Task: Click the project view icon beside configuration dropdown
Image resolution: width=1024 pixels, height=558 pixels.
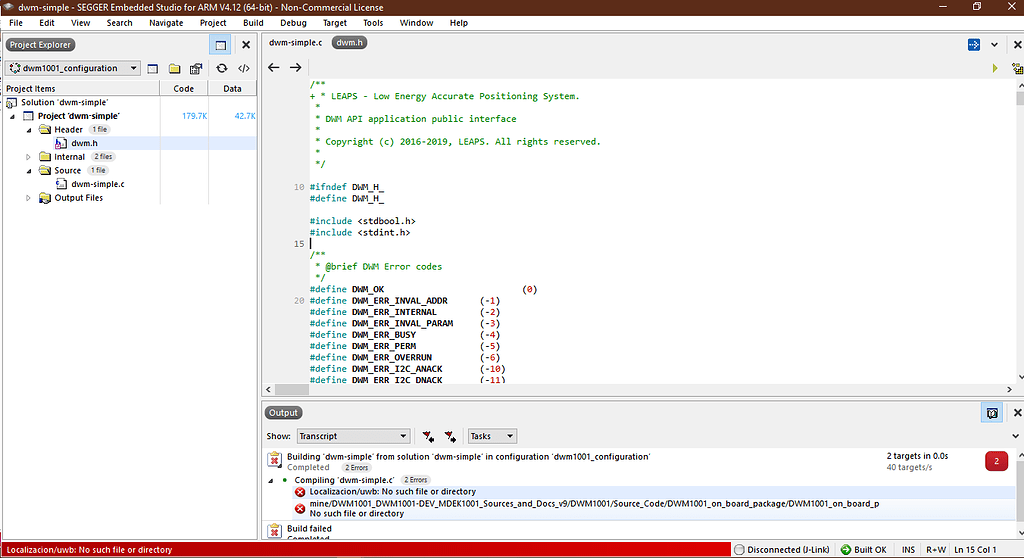Action: click(x=152, y=69)
